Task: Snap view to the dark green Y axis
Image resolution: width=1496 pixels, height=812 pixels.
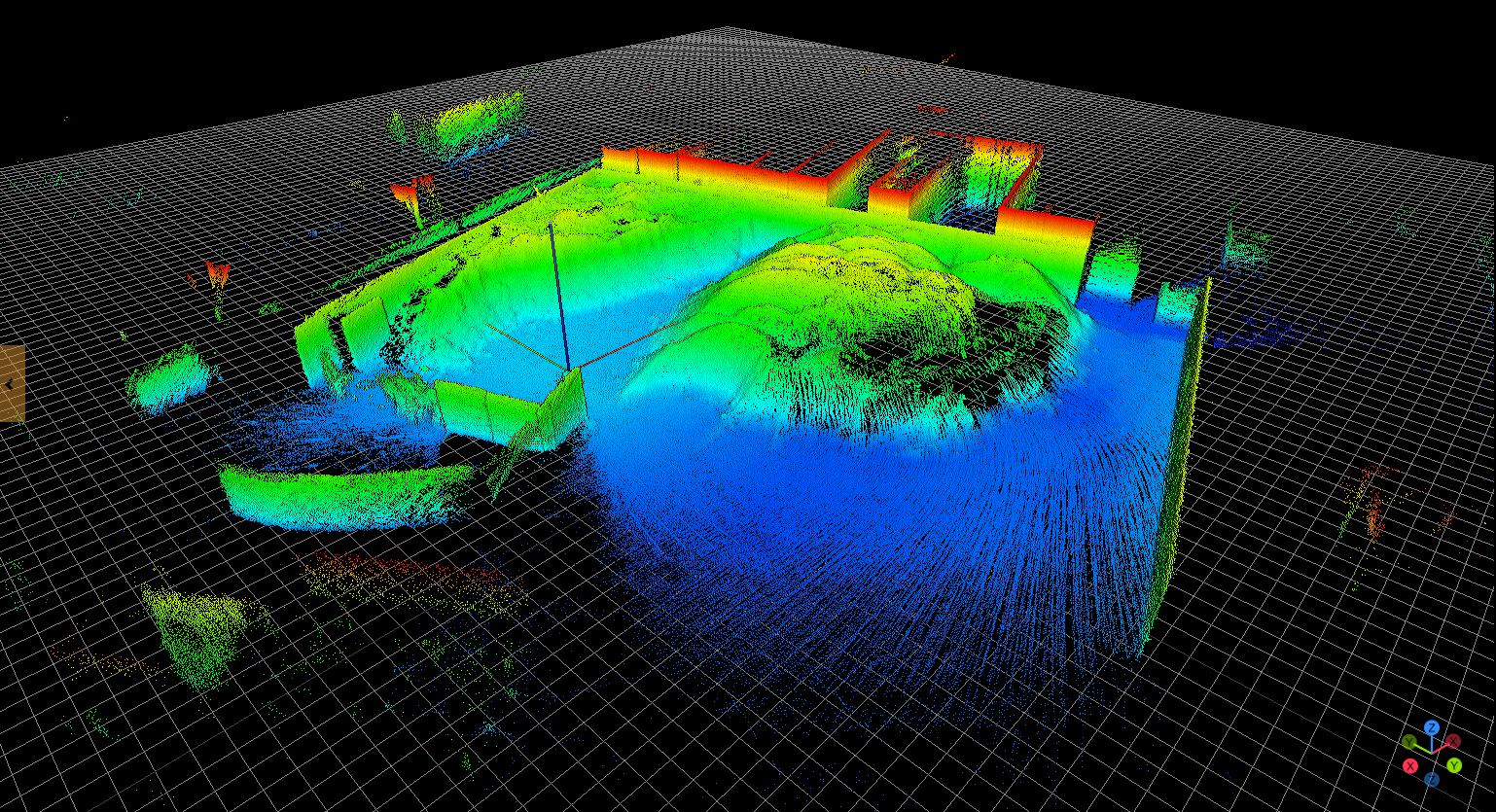Action: (1410, 742)
